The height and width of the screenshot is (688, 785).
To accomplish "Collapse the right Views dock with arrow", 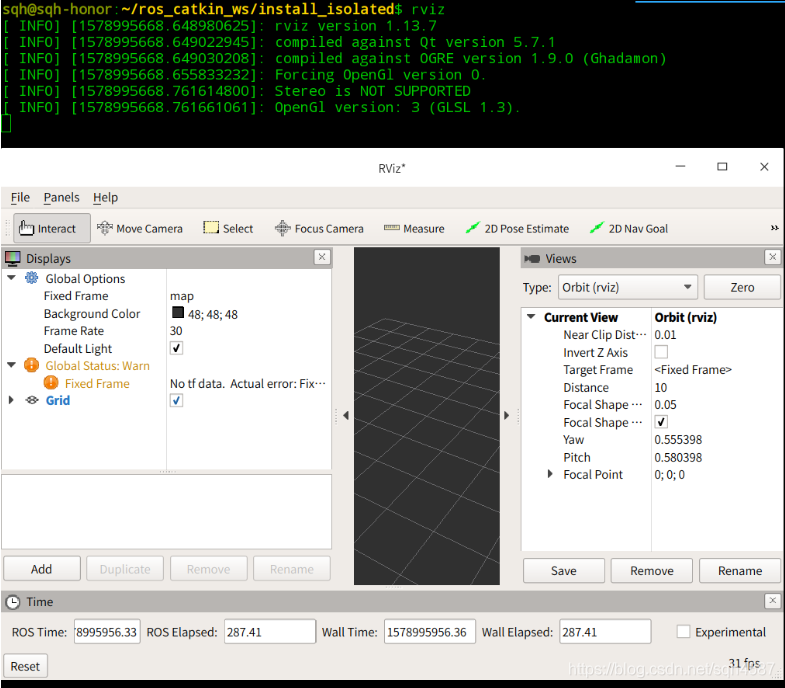I will [x=506, y=415].
